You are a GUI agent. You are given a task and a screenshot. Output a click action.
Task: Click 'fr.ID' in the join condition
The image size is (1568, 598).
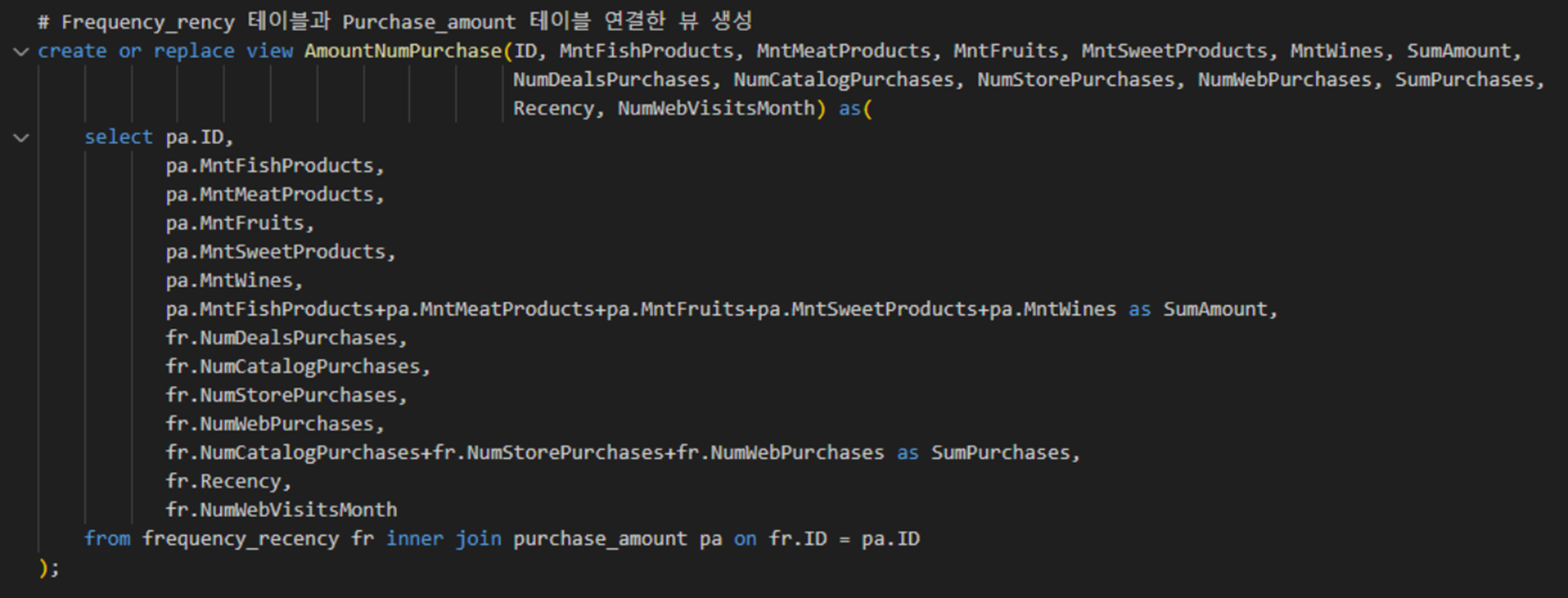[797, 539]
